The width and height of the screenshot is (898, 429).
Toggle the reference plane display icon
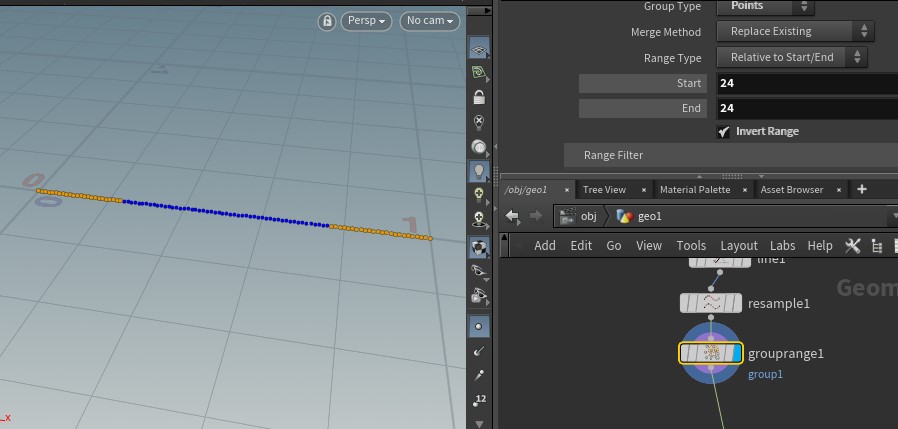[x=479, y=50]
